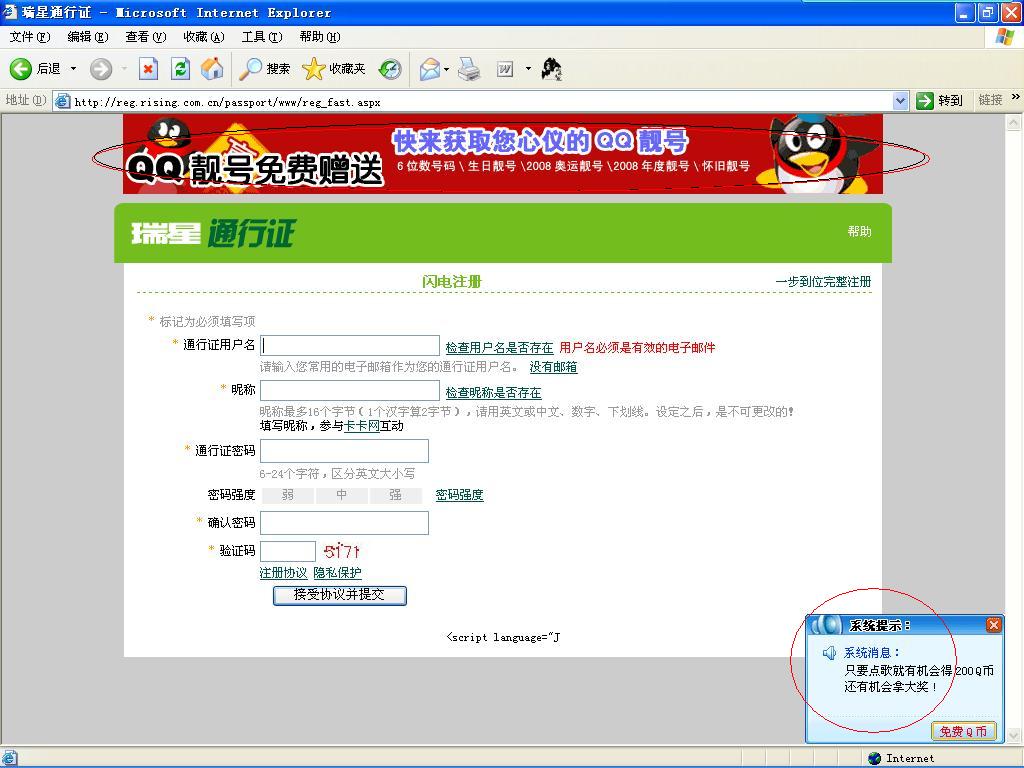The image size is (1024, 768).
Task: Expand the Links toolbar chevron
Action: (x=1016, y=97)
